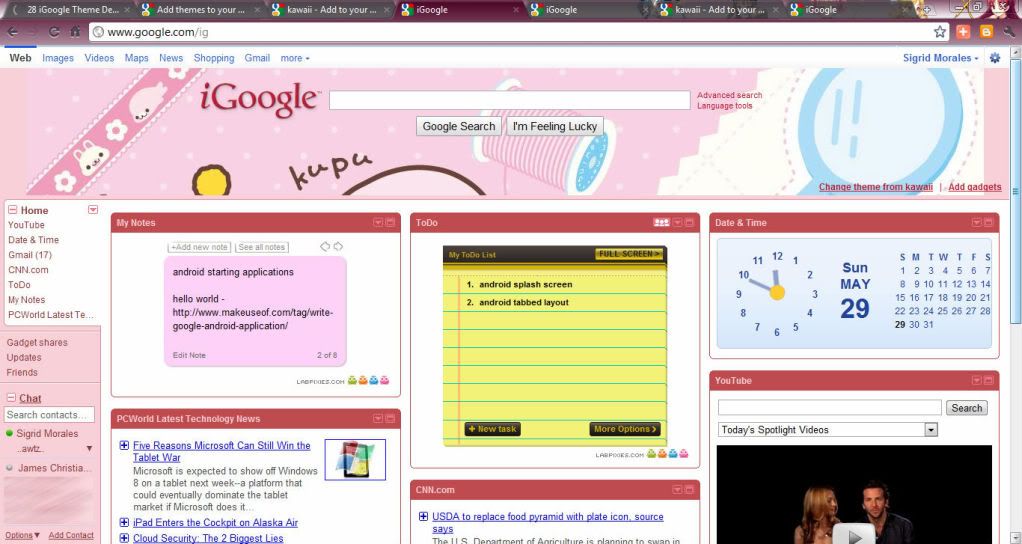Open the 'more' menu in Google bar

(294, 58)
